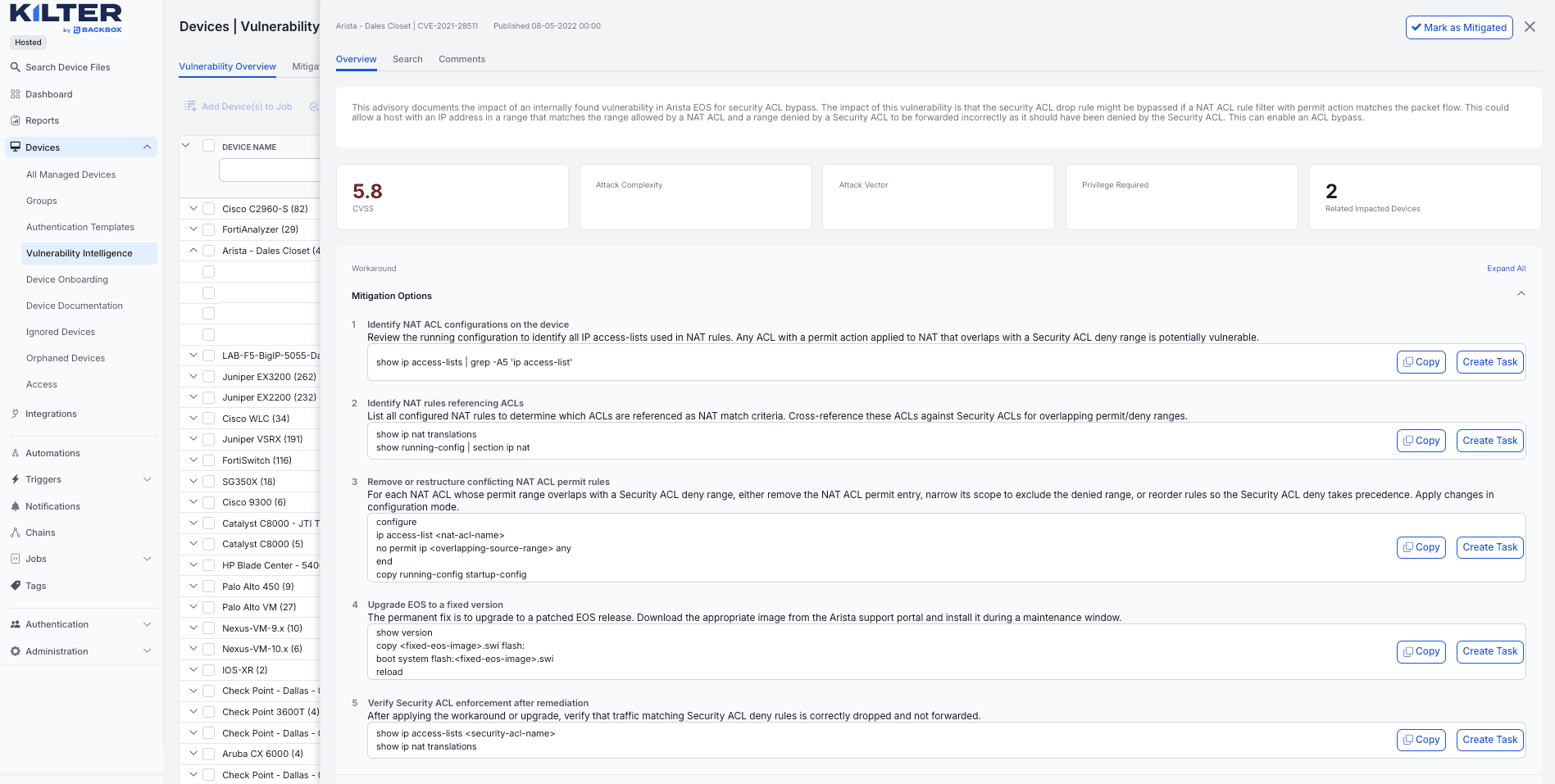
Task: Copy the configure ACL commands
Action: coord(1421,547)
